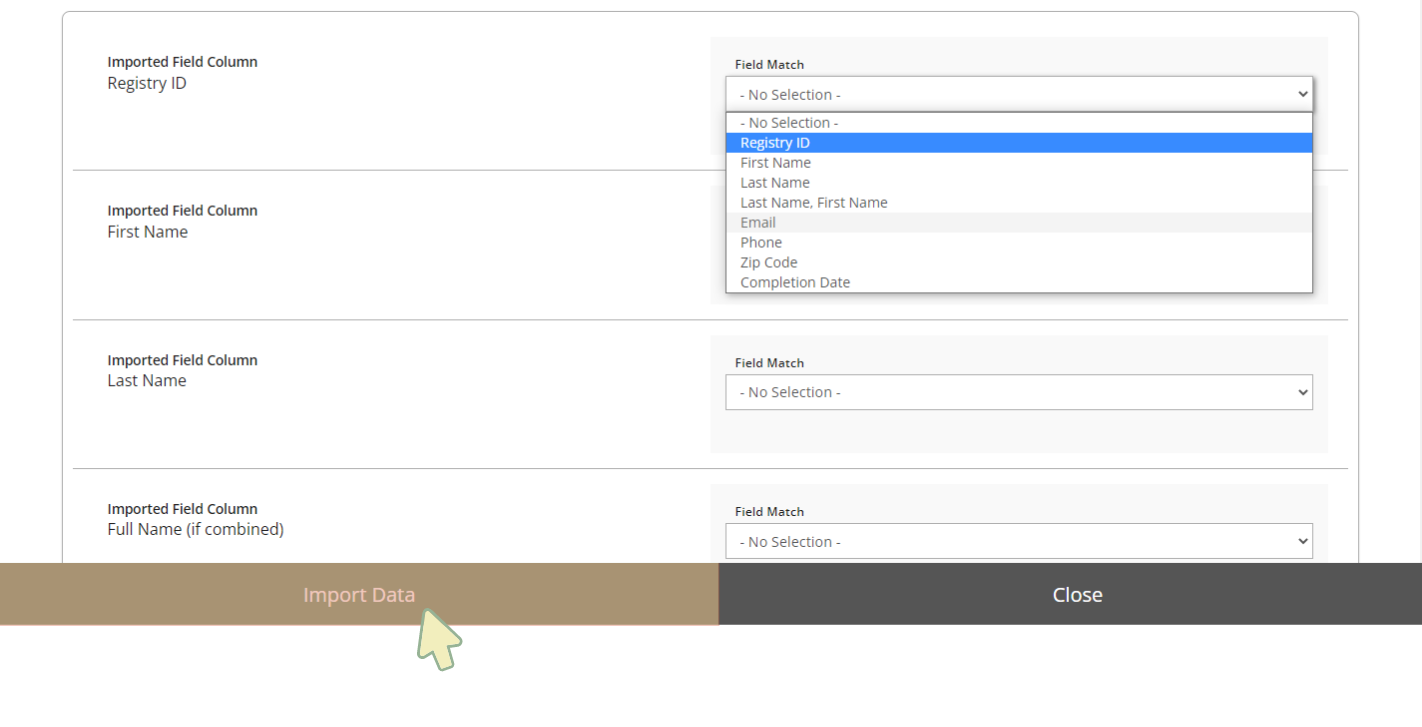
Task: Click 'Field Match' label above Registry ID dropdown
Action: click(769, 65)
